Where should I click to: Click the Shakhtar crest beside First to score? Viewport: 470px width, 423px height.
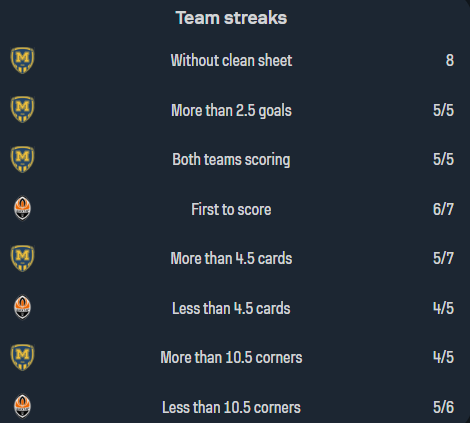[22, 209]
